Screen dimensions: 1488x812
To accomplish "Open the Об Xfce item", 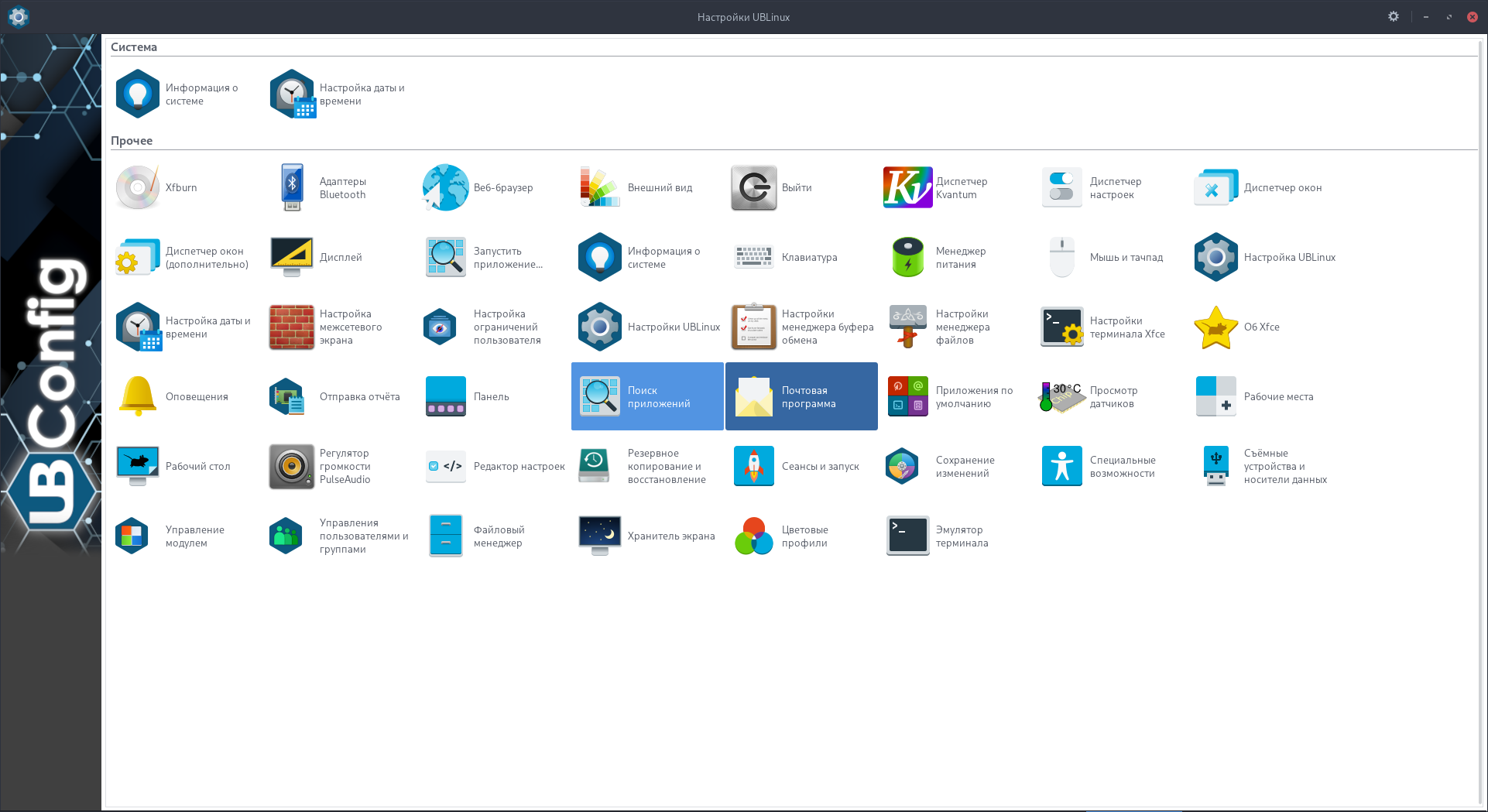I will tap(1263, 327).
